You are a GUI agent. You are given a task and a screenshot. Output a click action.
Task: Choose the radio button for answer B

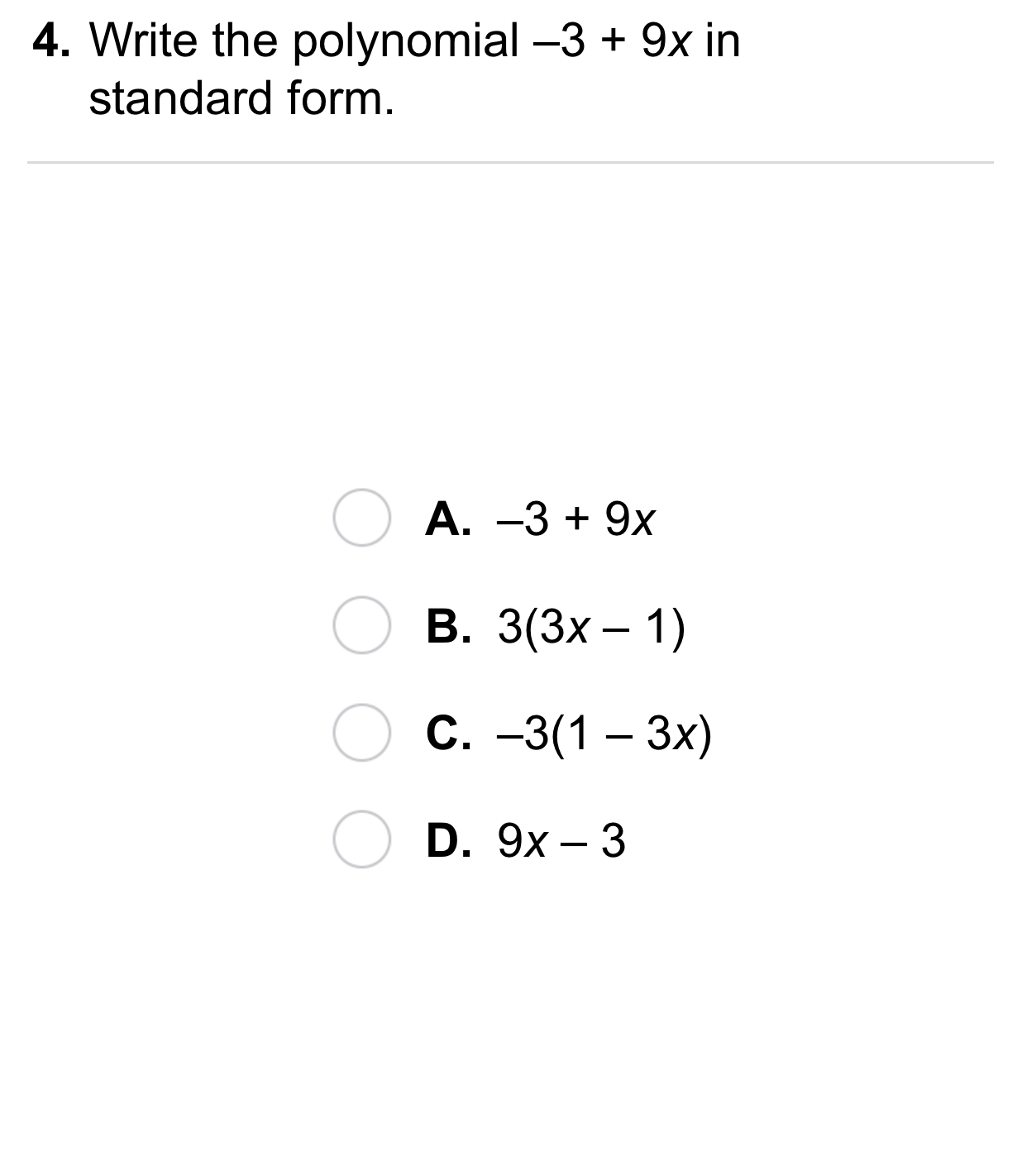[x=361, y=625]
